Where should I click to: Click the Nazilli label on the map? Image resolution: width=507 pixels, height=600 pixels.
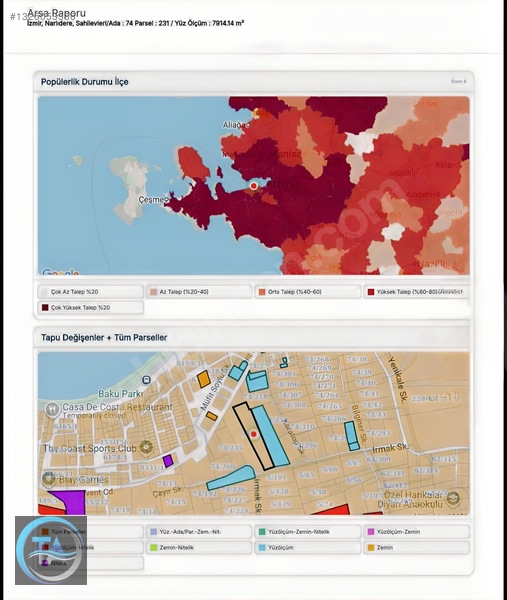[x=432, y=263]
